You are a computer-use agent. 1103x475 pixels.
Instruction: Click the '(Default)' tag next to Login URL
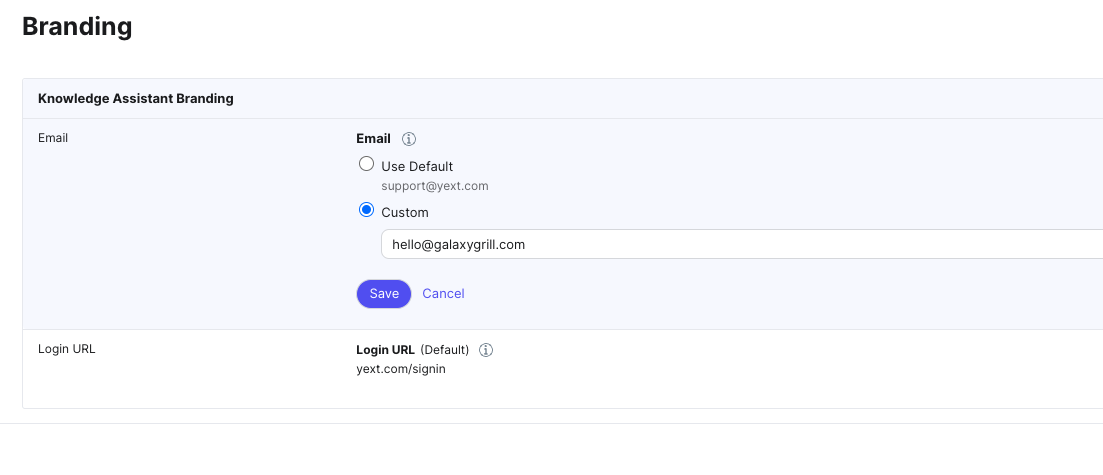tap(444, 350)
